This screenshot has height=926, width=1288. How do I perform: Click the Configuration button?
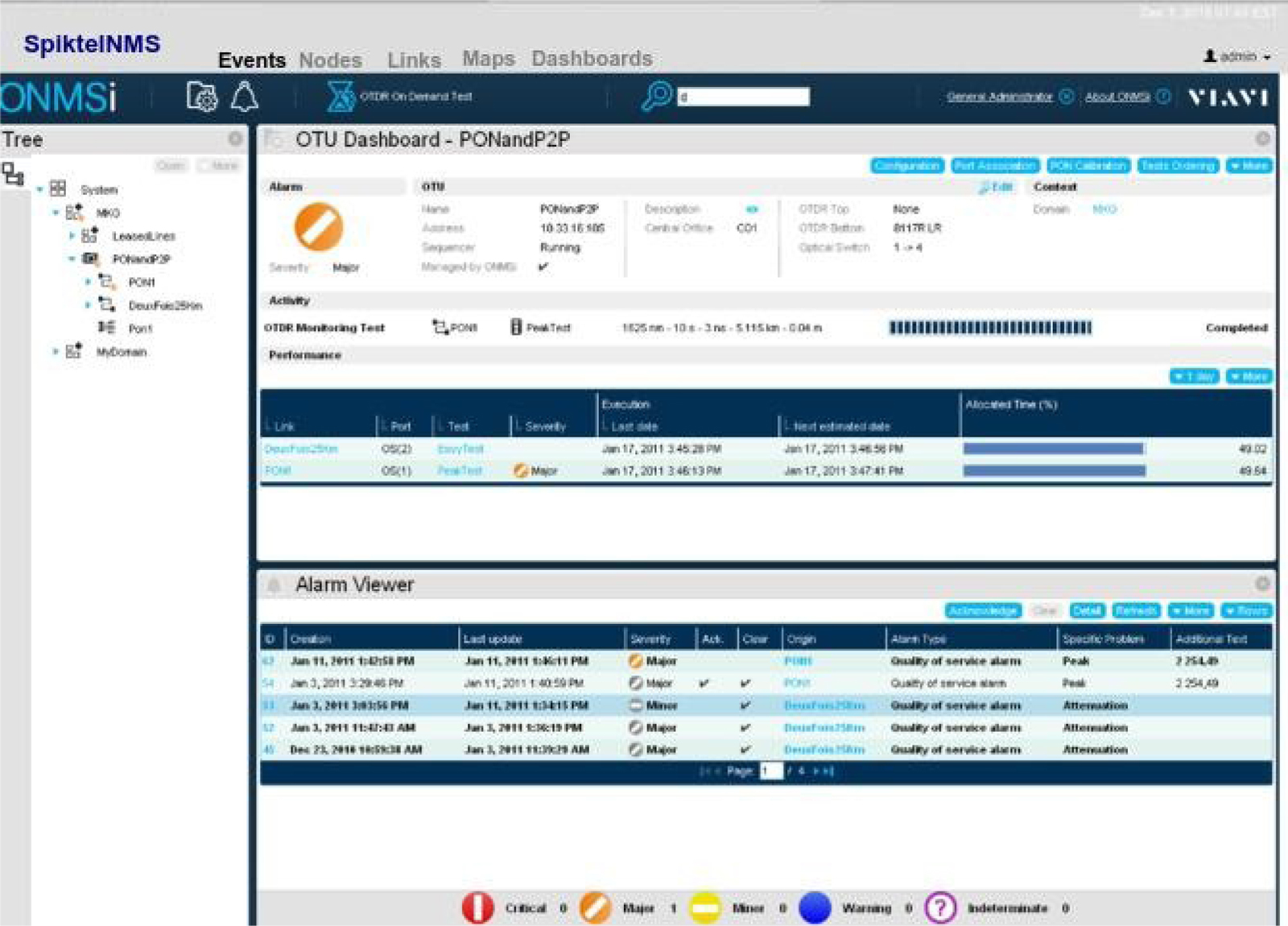click(907, 166)
